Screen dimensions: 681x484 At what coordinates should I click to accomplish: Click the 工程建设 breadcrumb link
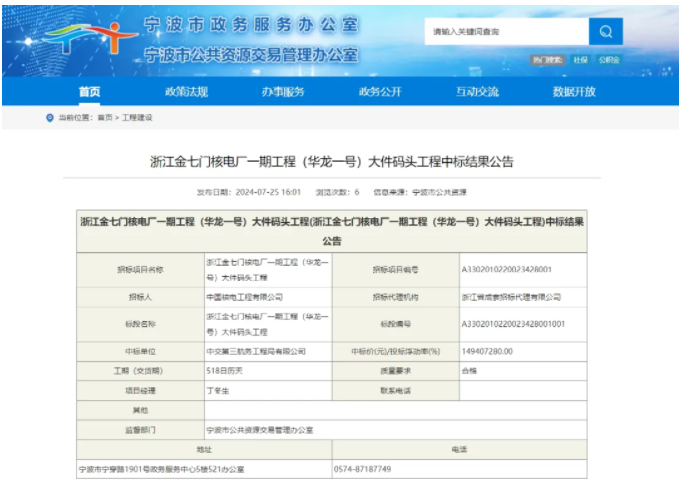click(137, 118)
